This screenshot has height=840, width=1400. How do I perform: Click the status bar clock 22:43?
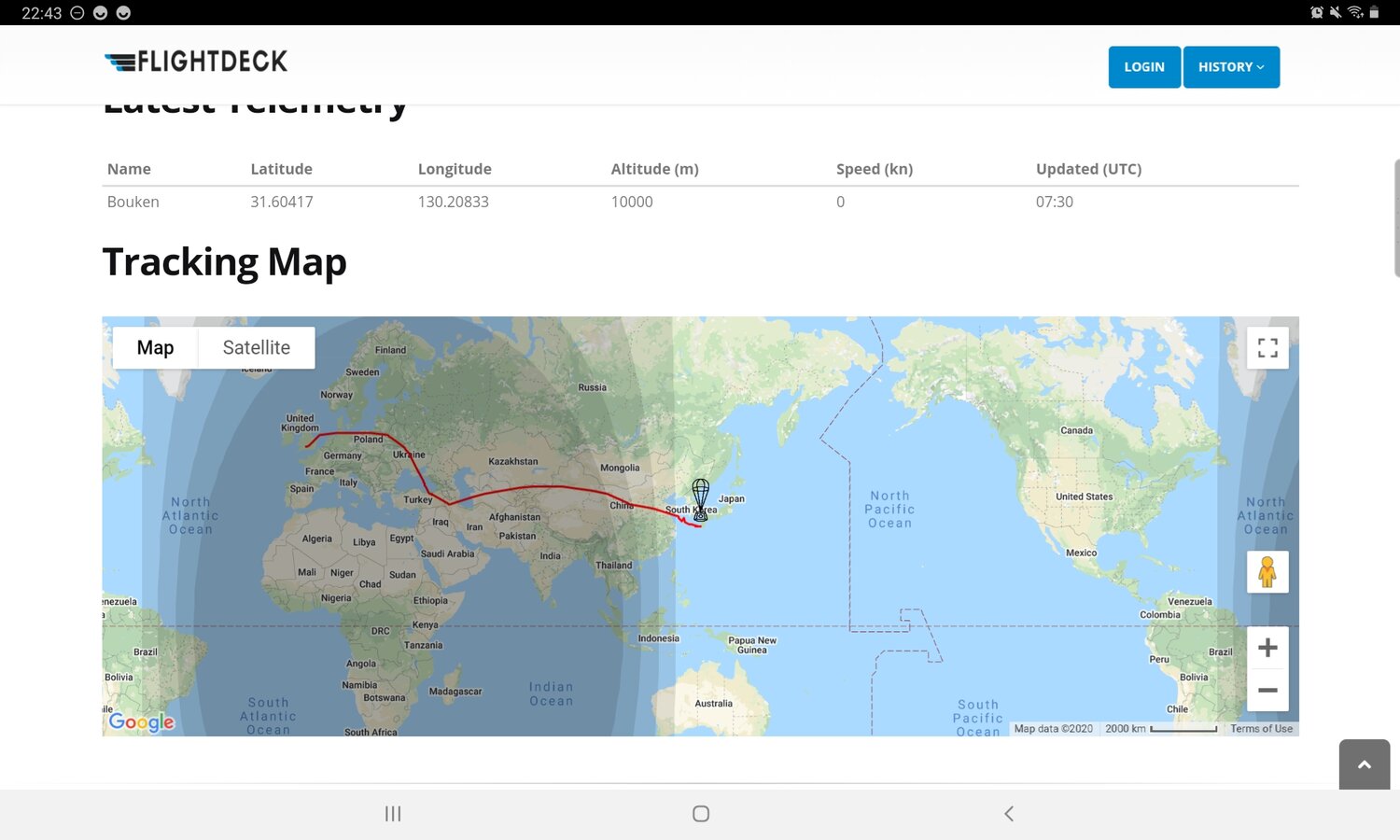41,13
